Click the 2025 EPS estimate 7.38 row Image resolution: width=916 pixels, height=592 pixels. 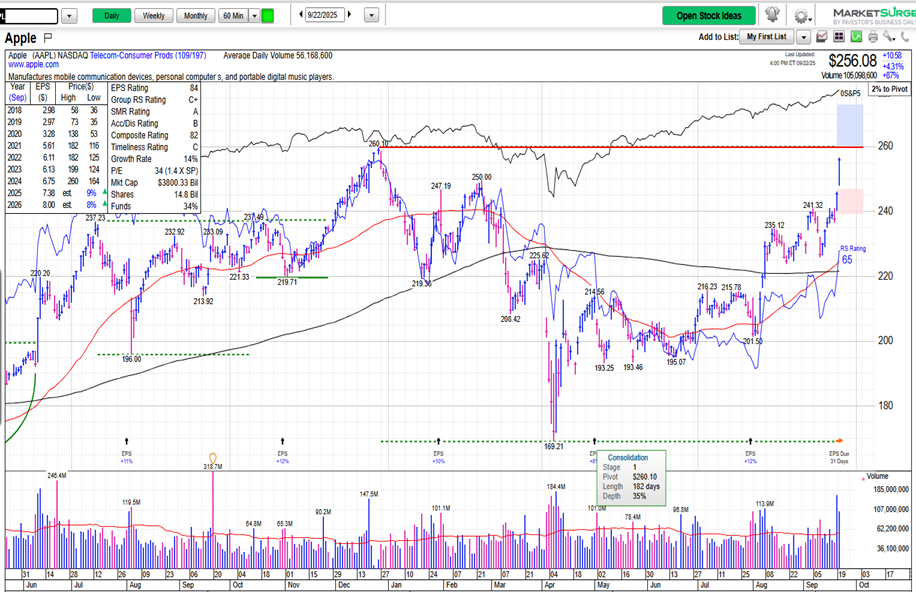point(57,192)
